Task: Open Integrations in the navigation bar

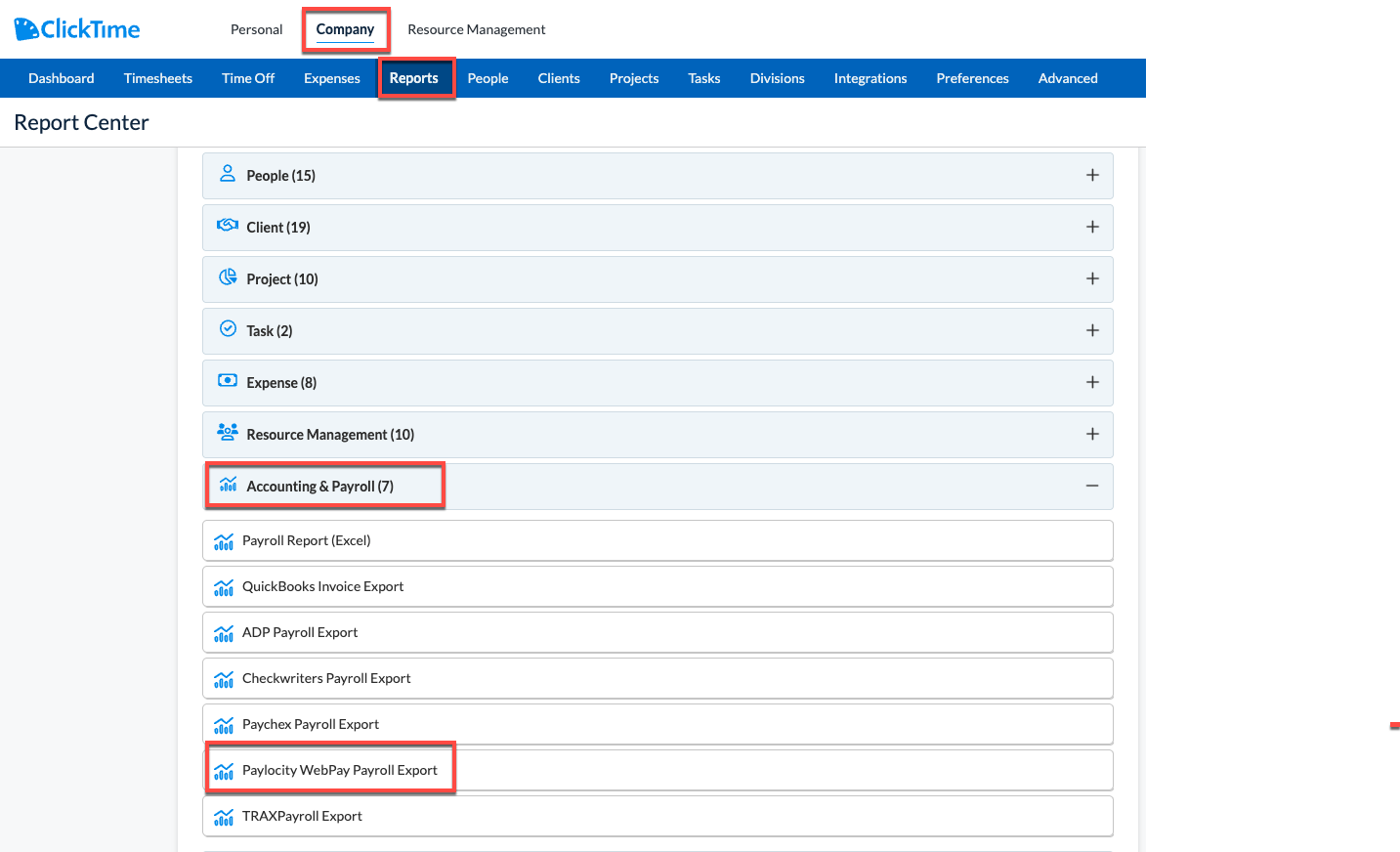Action: tap(870, 78)
